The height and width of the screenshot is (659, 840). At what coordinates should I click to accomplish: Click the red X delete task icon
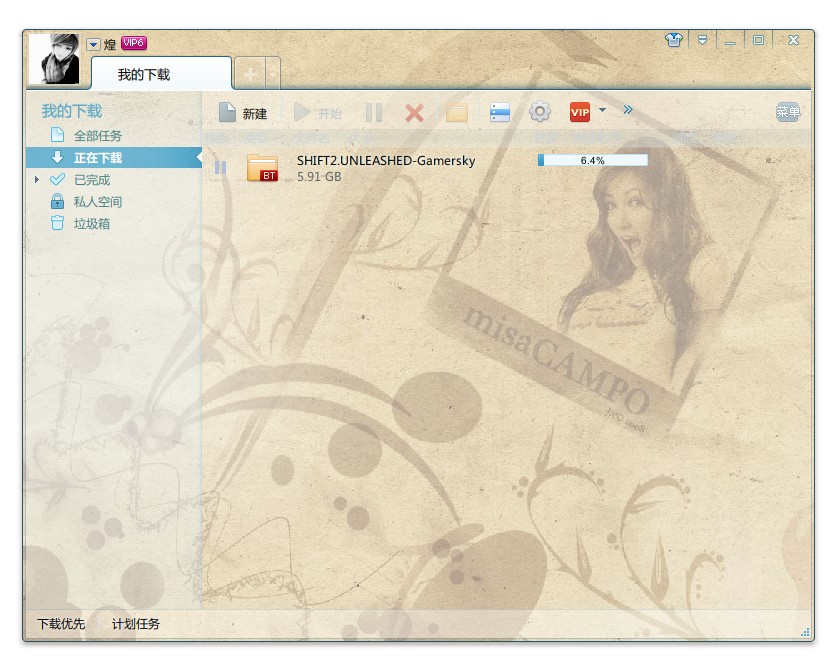(414, 113)
